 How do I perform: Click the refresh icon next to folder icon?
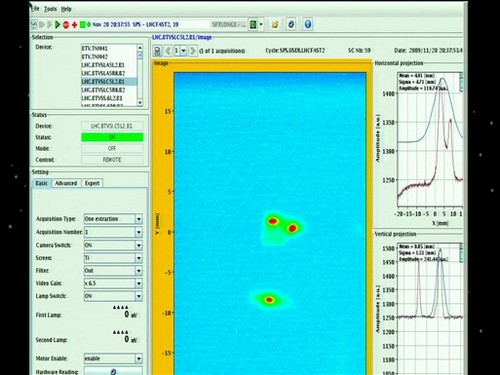(x=291, y=24)
